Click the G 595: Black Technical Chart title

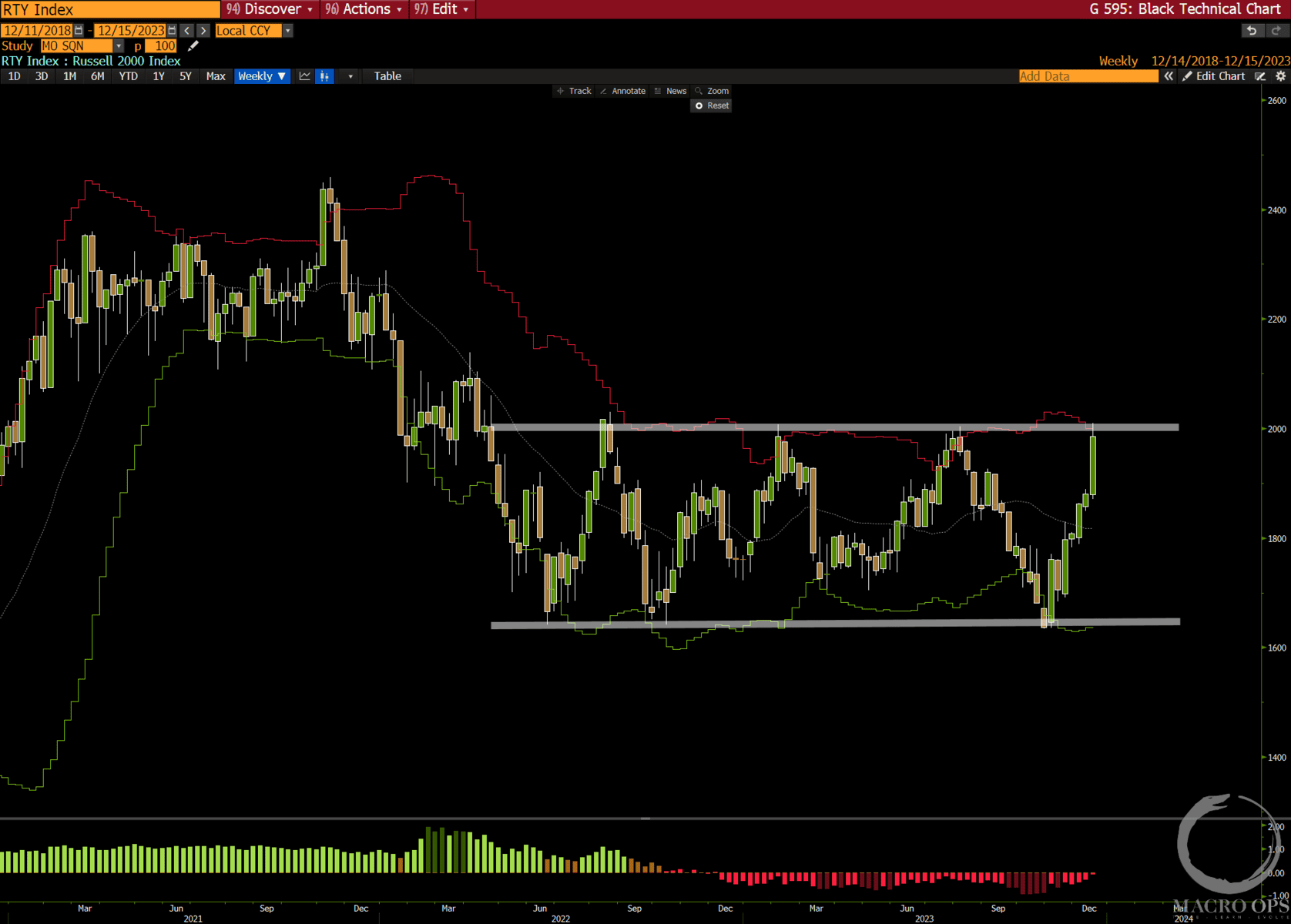pyautogui.click(x=1185, y=9)
